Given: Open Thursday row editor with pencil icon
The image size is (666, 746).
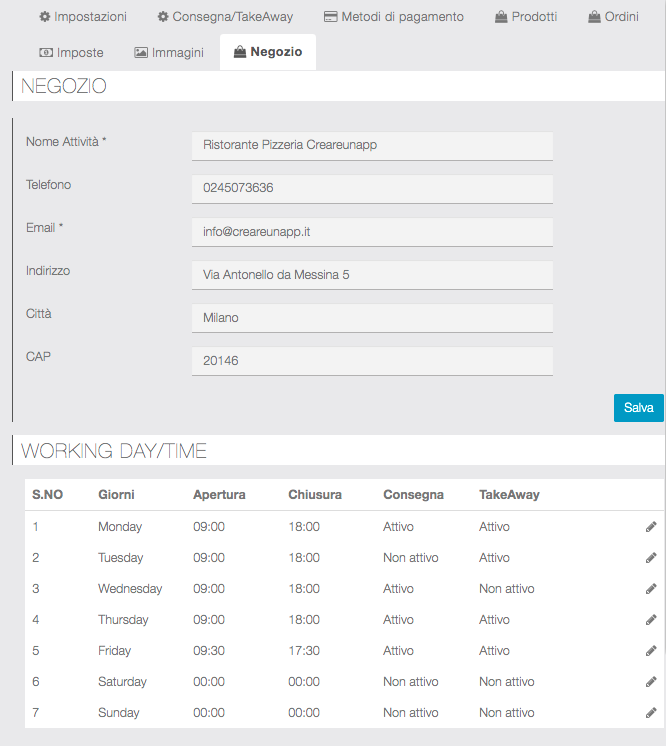Looking at the screenshot, I should 651,620.
